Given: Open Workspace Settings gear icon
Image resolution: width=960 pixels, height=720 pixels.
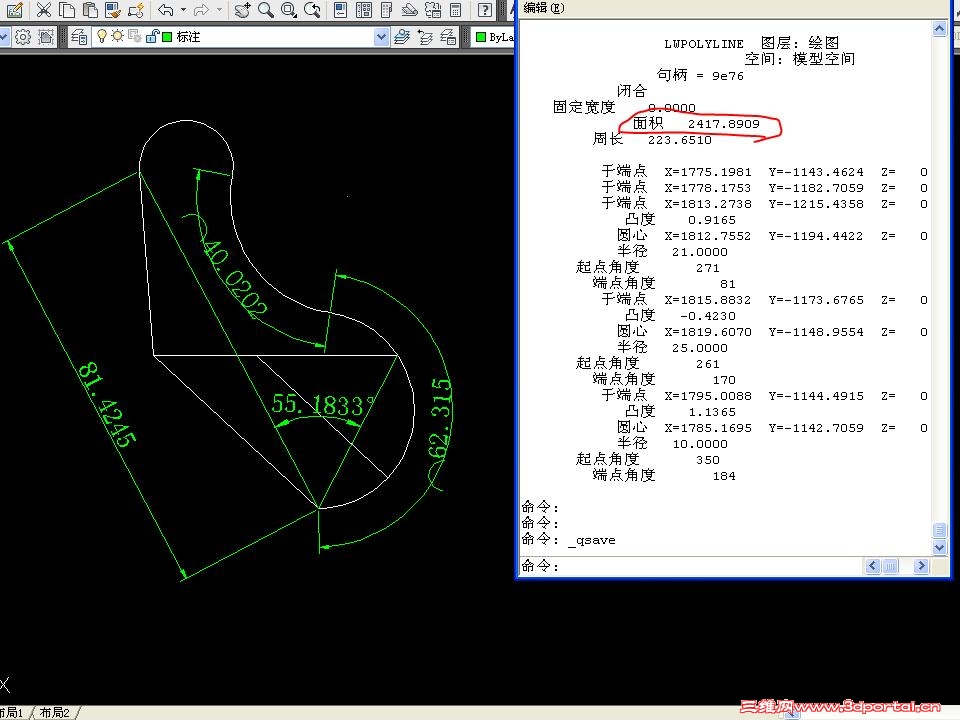Looking at the screenshot, I should tap(23, 37).
